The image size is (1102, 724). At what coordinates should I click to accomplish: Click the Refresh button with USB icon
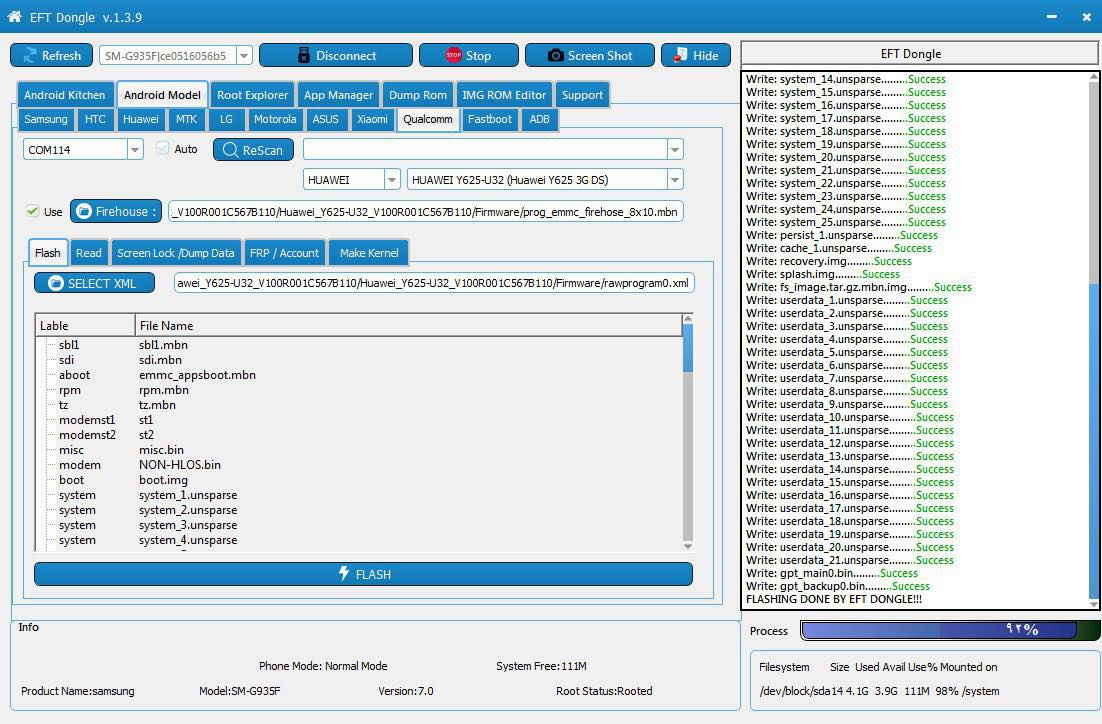[51, 56]
